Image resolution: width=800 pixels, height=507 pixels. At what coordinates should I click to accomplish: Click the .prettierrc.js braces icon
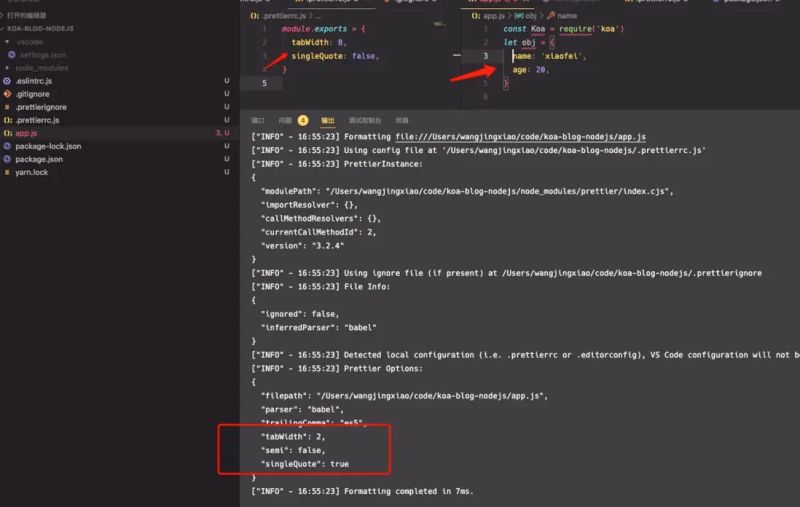click(7, 120)
